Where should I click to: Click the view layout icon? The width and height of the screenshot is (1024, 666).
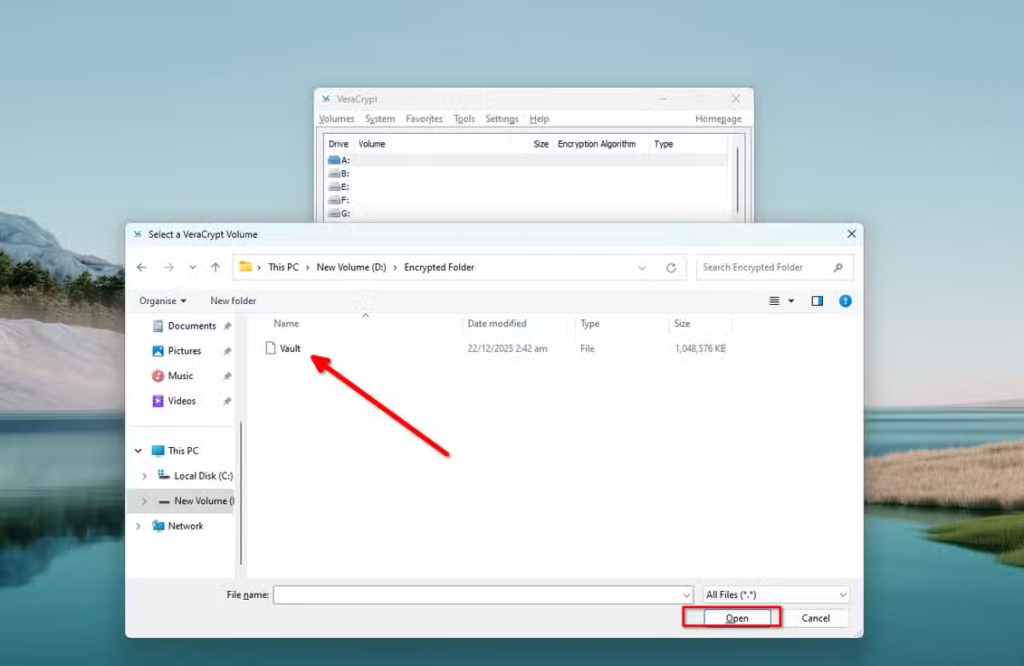pyautogui.click(x=775, y=301)
